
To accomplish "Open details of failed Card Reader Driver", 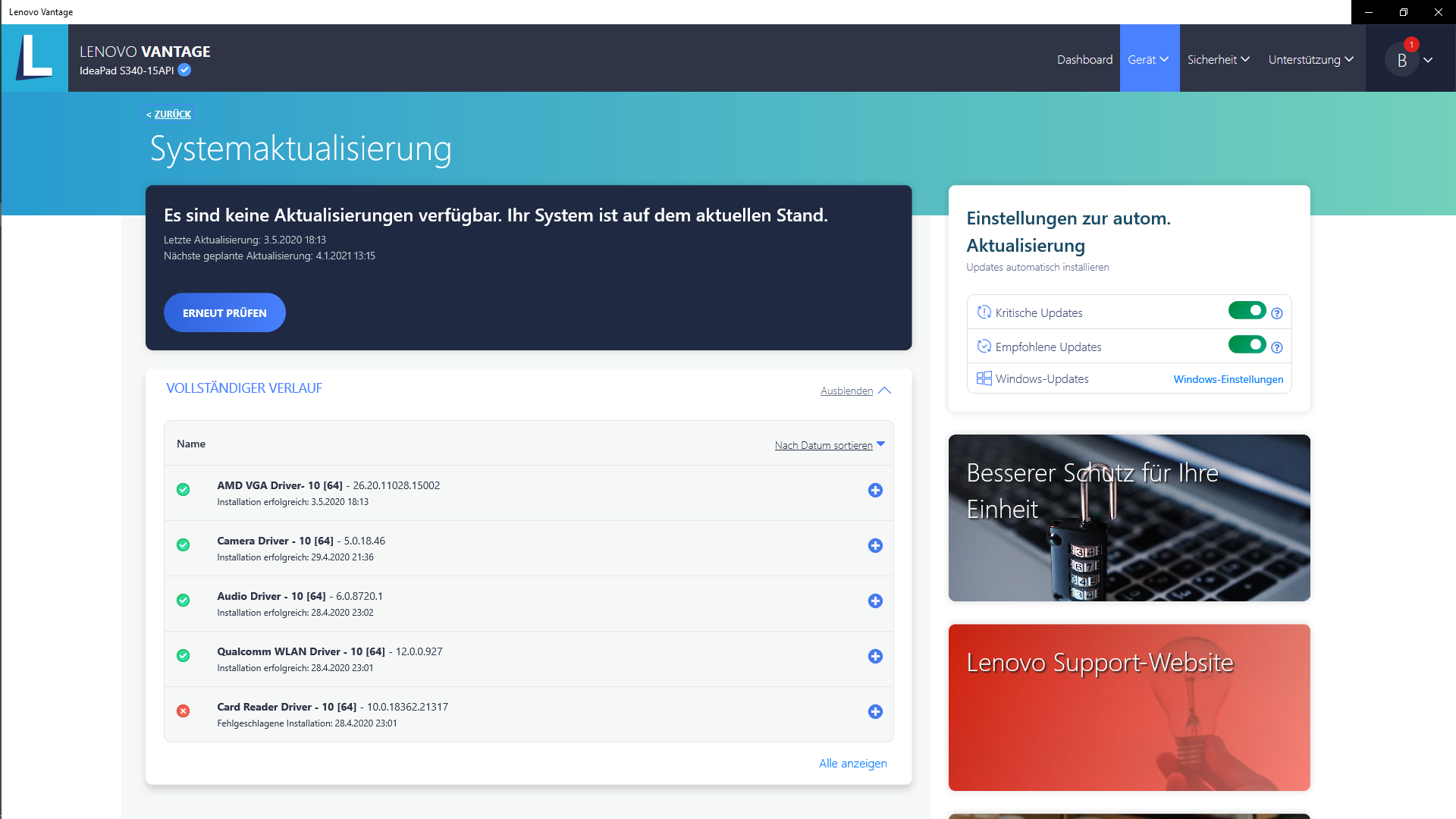I will click(x=875, y=712).
